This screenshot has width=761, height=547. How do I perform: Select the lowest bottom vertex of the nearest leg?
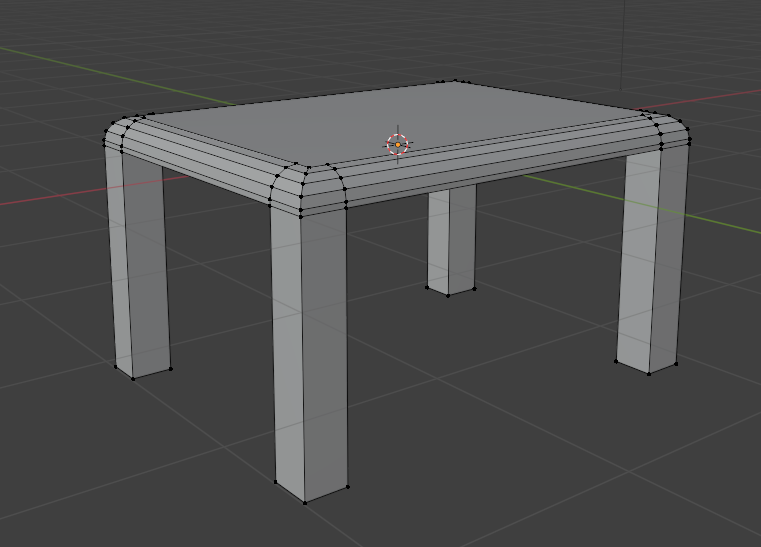(x=305, y=503)
